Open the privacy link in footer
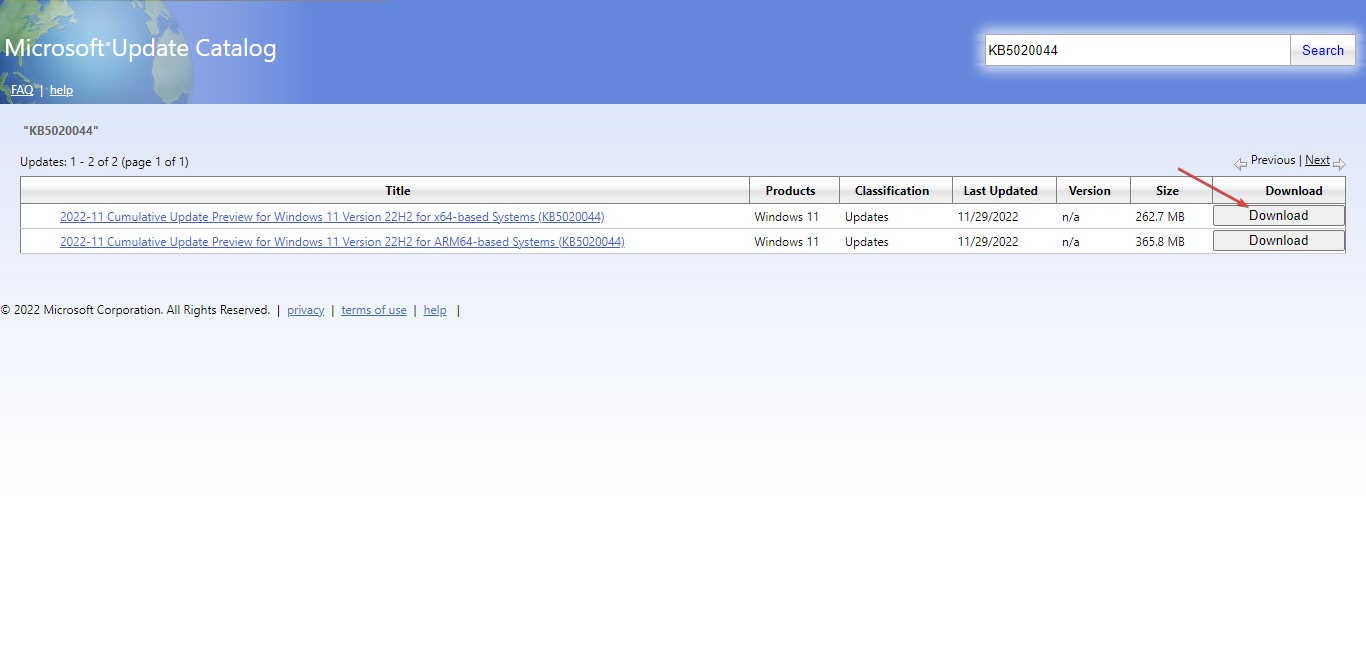The image size is (1366, 653). pyautogui.click(x=305, y=311)
